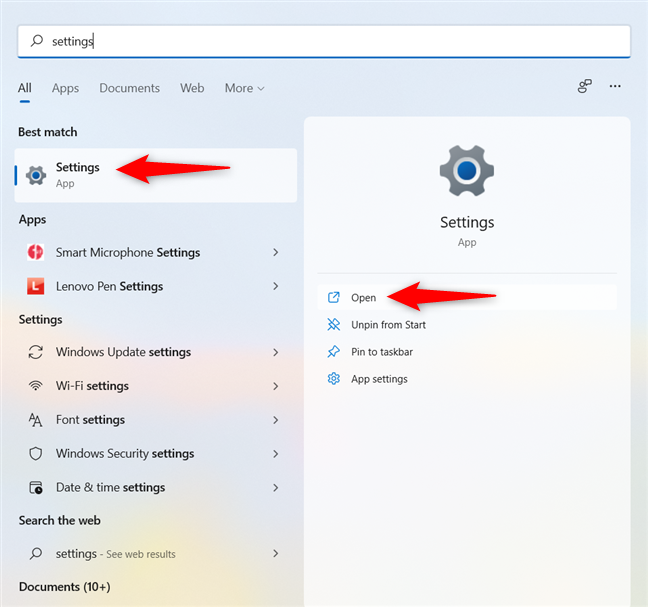Expand Windows Security settings chevron
The width and height of the screenshot is (648, 607).
tap(276, 454)
